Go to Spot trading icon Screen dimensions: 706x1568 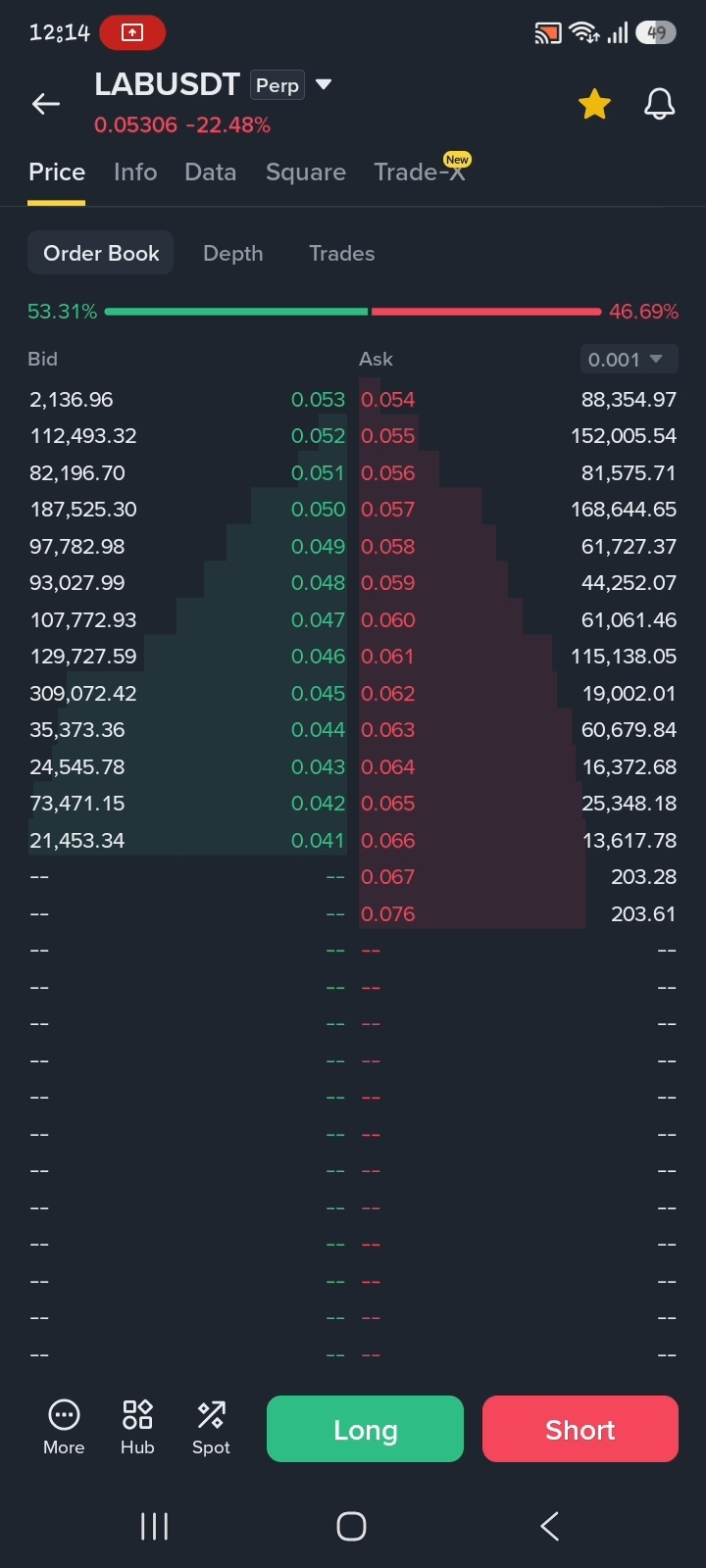211,1414
